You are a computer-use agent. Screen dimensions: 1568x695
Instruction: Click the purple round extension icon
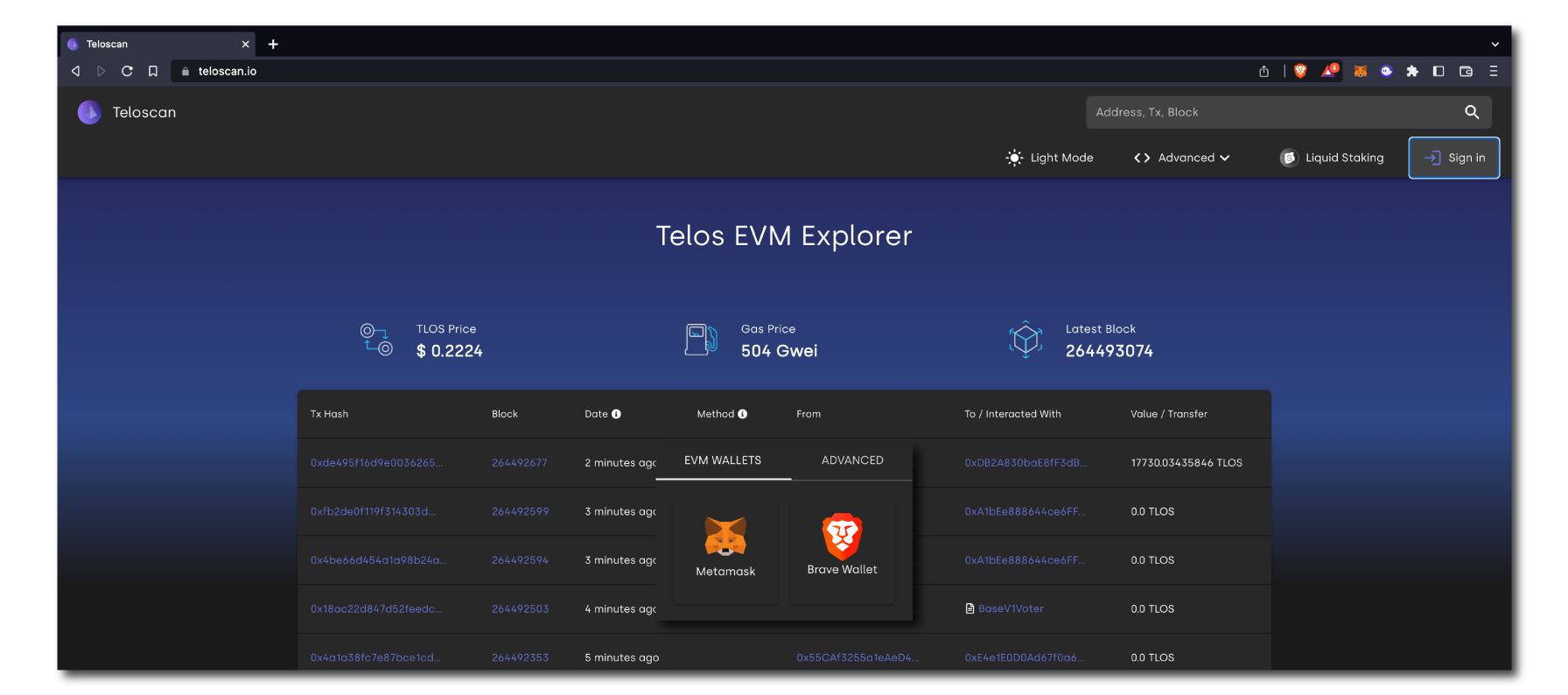coord(1386,71)
